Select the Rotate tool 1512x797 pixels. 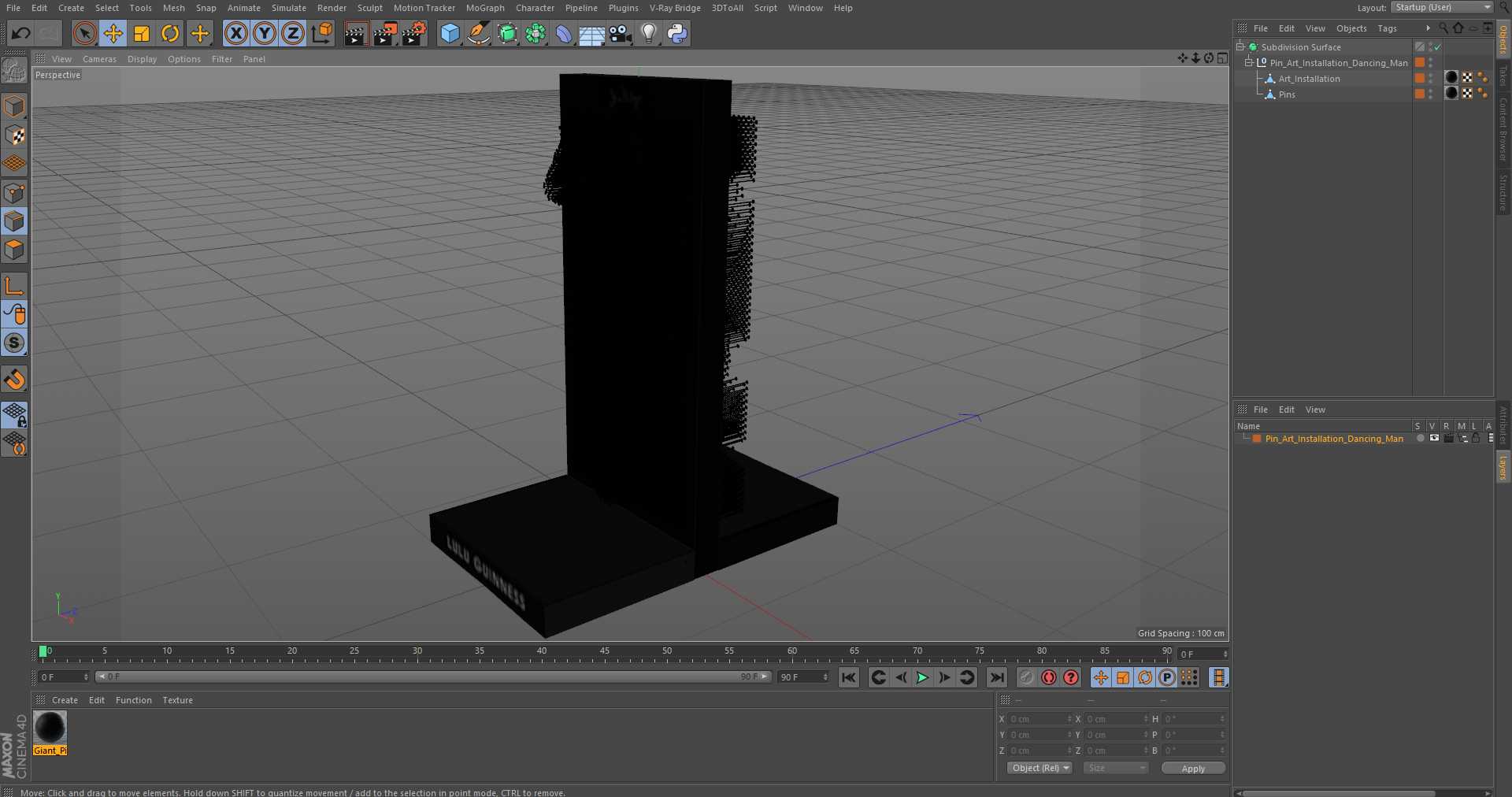coord(170,33)
